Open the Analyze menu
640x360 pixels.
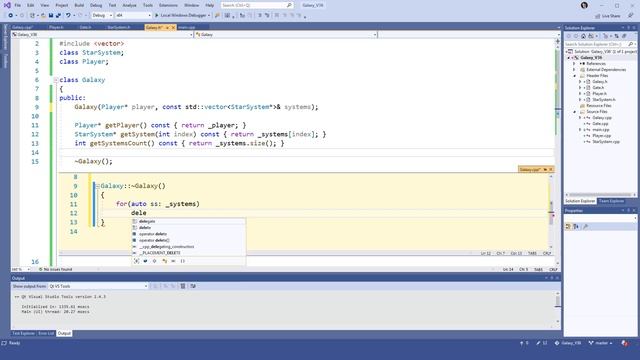[x=129, y=5]
